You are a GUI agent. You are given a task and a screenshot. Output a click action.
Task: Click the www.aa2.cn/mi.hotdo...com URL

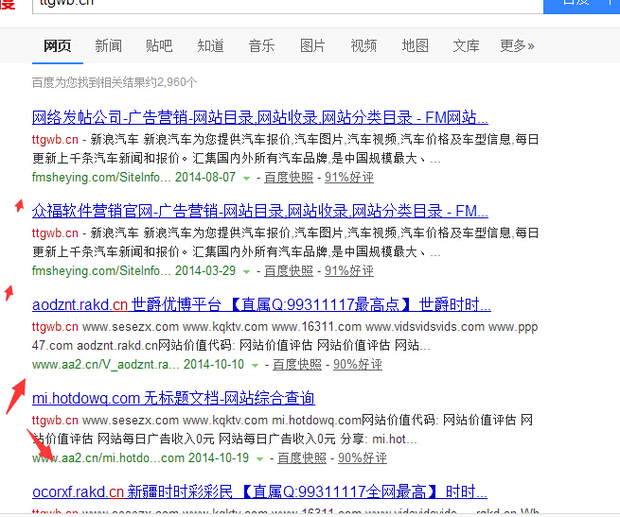(x=108, y=458)
